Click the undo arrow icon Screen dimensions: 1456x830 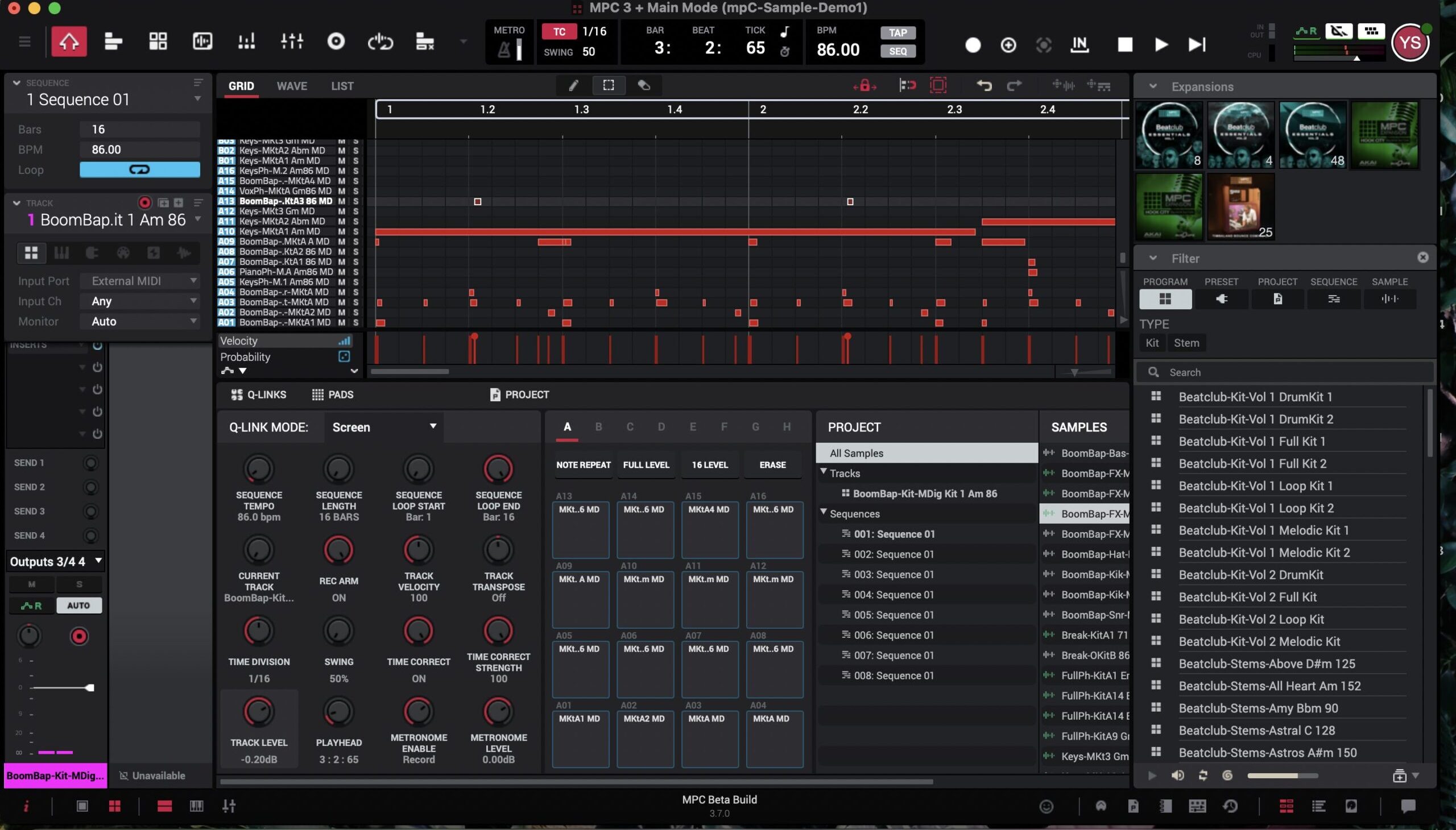coord(984,85)
